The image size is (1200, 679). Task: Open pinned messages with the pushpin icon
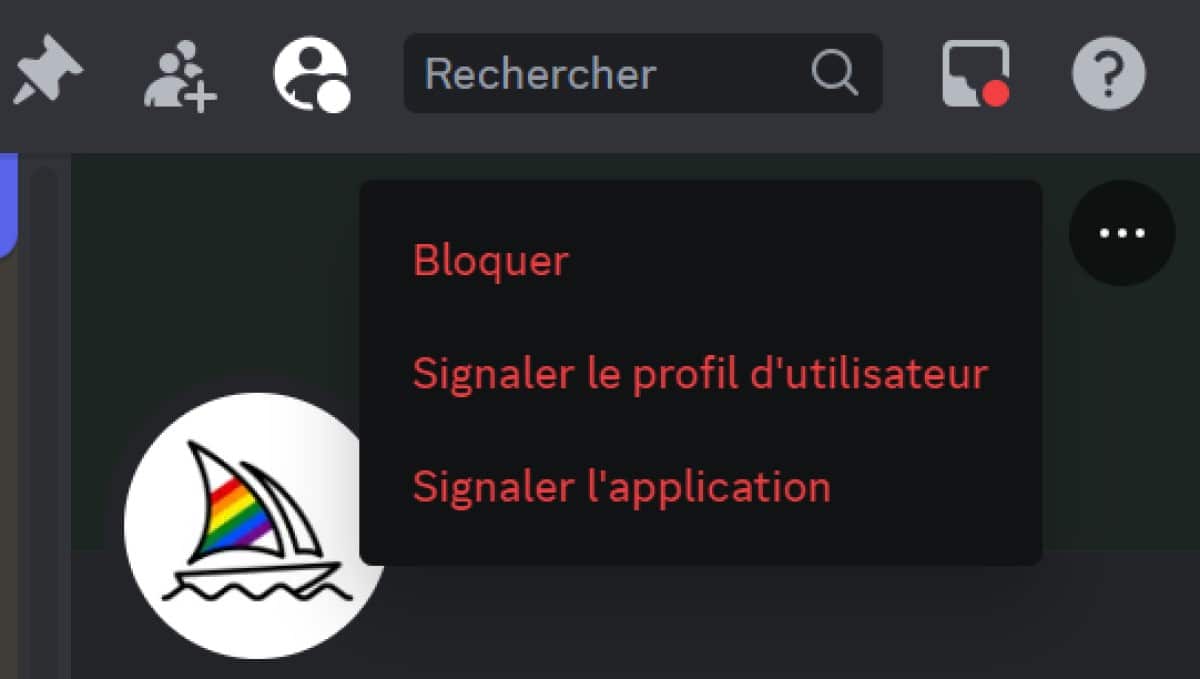[46, 73]
